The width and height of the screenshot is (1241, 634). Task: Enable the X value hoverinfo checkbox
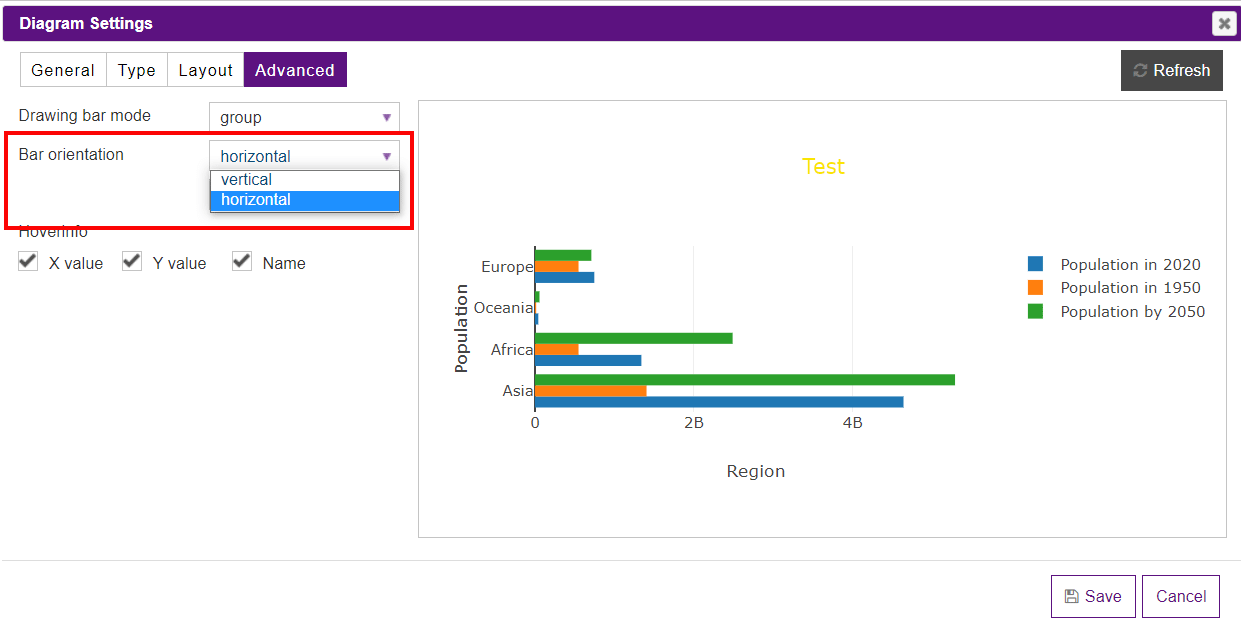click(27, 261)
